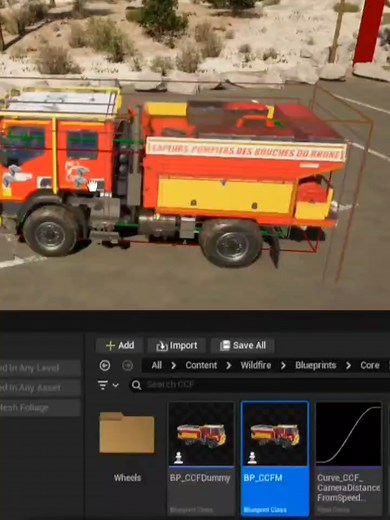Expand the chevron after the All breadcrumb
Screen dimensions: 390x520
tap(173, 366)
